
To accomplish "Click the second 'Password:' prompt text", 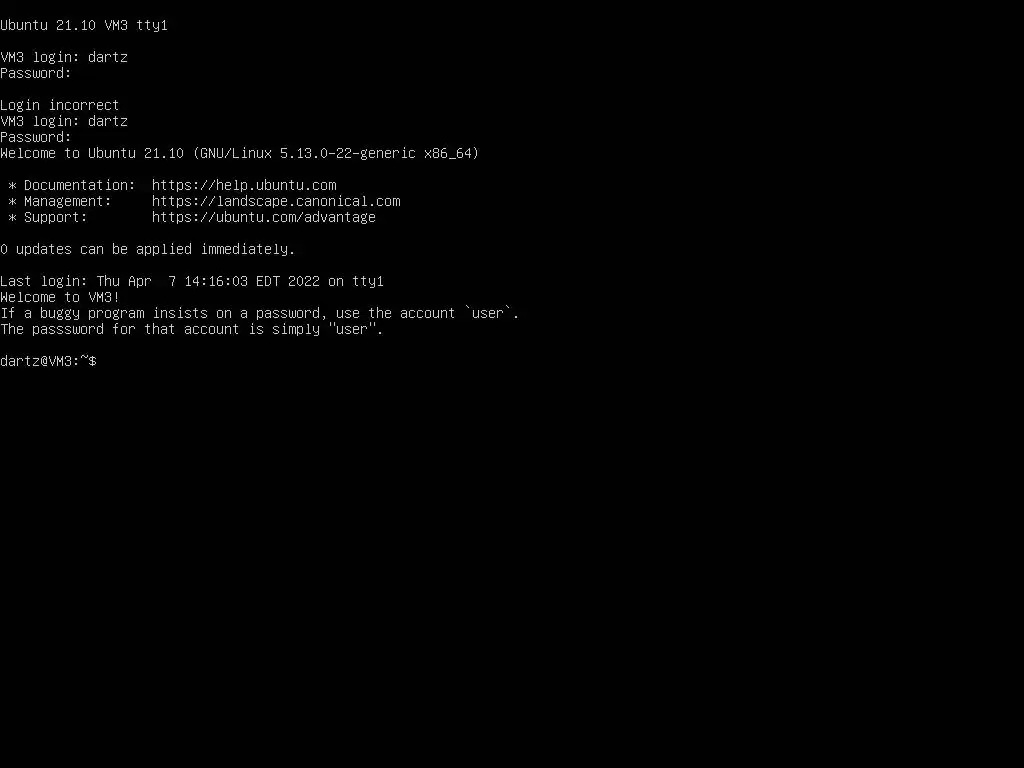I will point(36,137).
